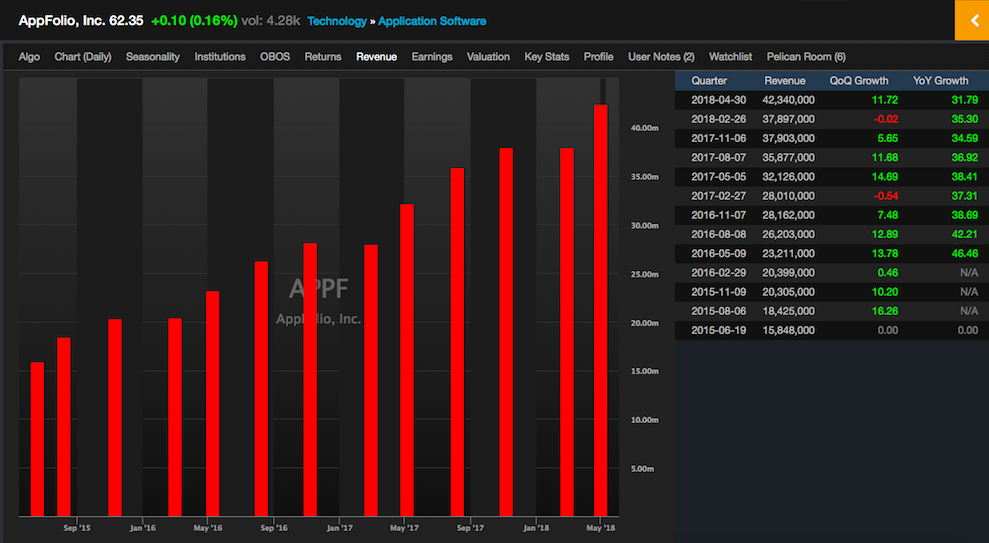Open the Seasonality tab
Image resolution: width=989 pixels, height=543 pixels.
pos(153,57)
